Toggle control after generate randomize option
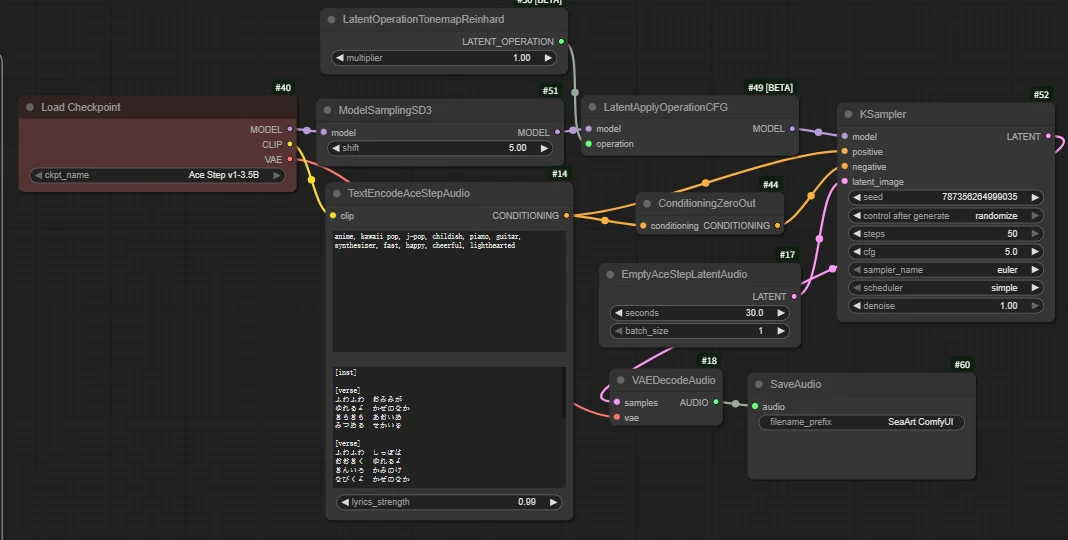Image resolution: width=1068 pixels, height=540 pixels. click(945, 216)
